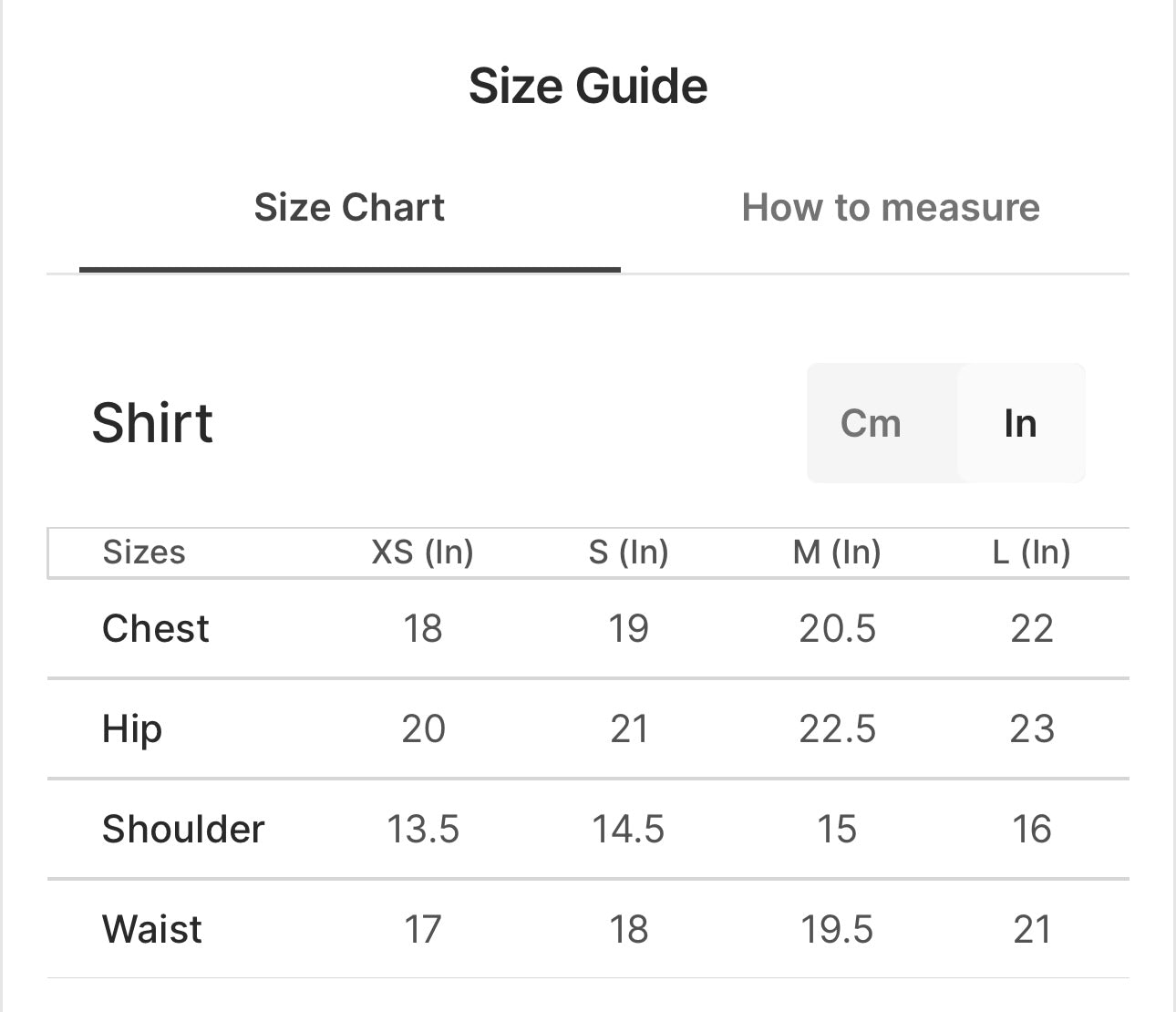1176x1012 pixels.
Task: Switch units to Cm
Action: click(871, 423)
